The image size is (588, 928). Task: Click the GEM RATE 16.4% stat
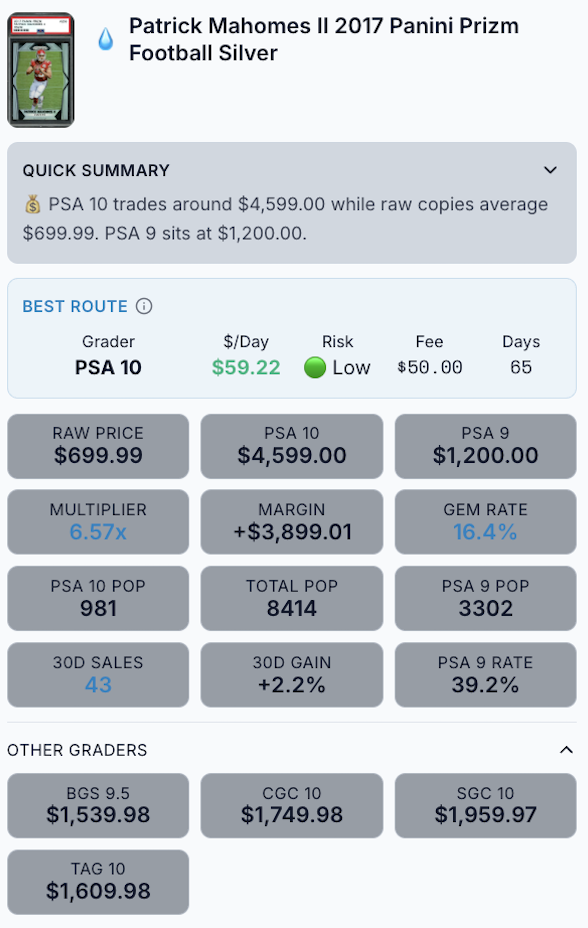[485, 521]
